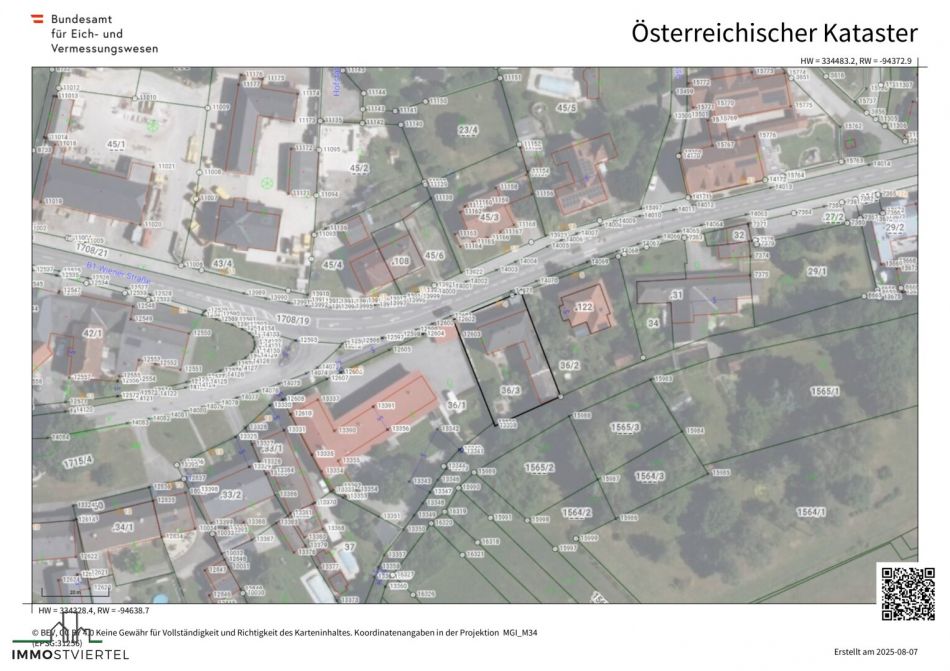Select parcel label 1564/1
Viewport: 950px width, 671px height.
tap(810, 512)
